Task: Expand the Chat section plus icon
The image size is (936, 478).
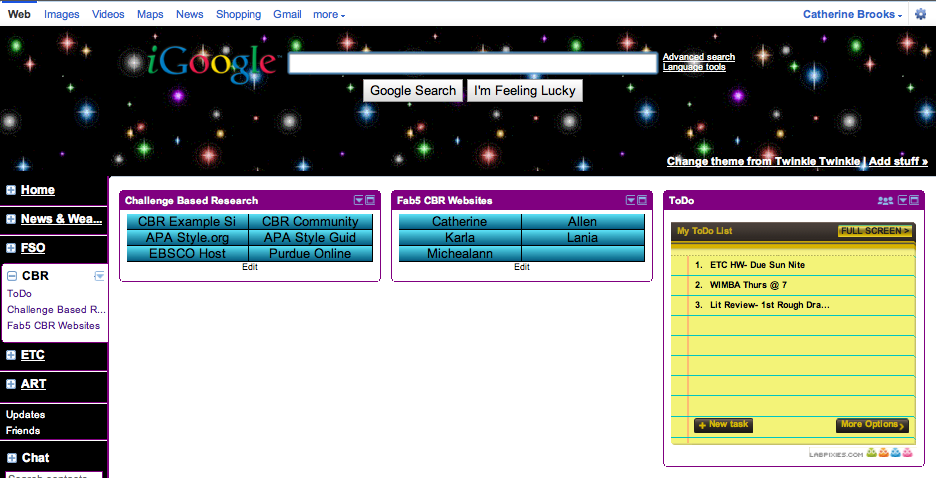Action: [11, 458]
